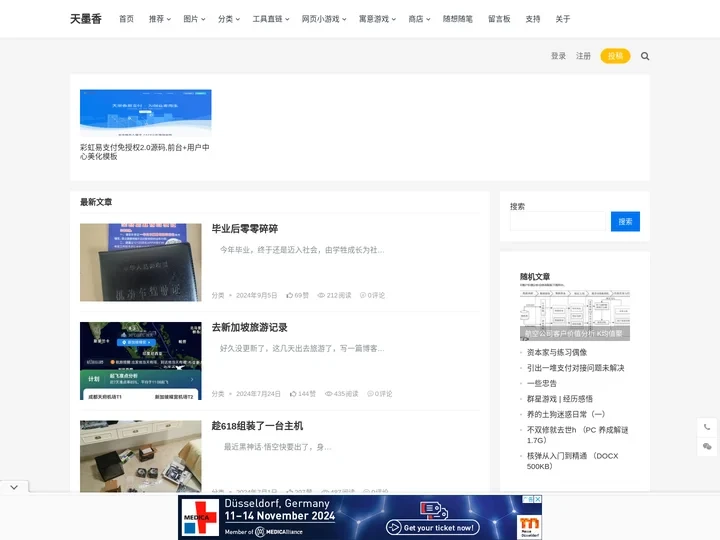Open the 毕业后零零碎碎 article title

pyautogui.click(x=245, y=229)
